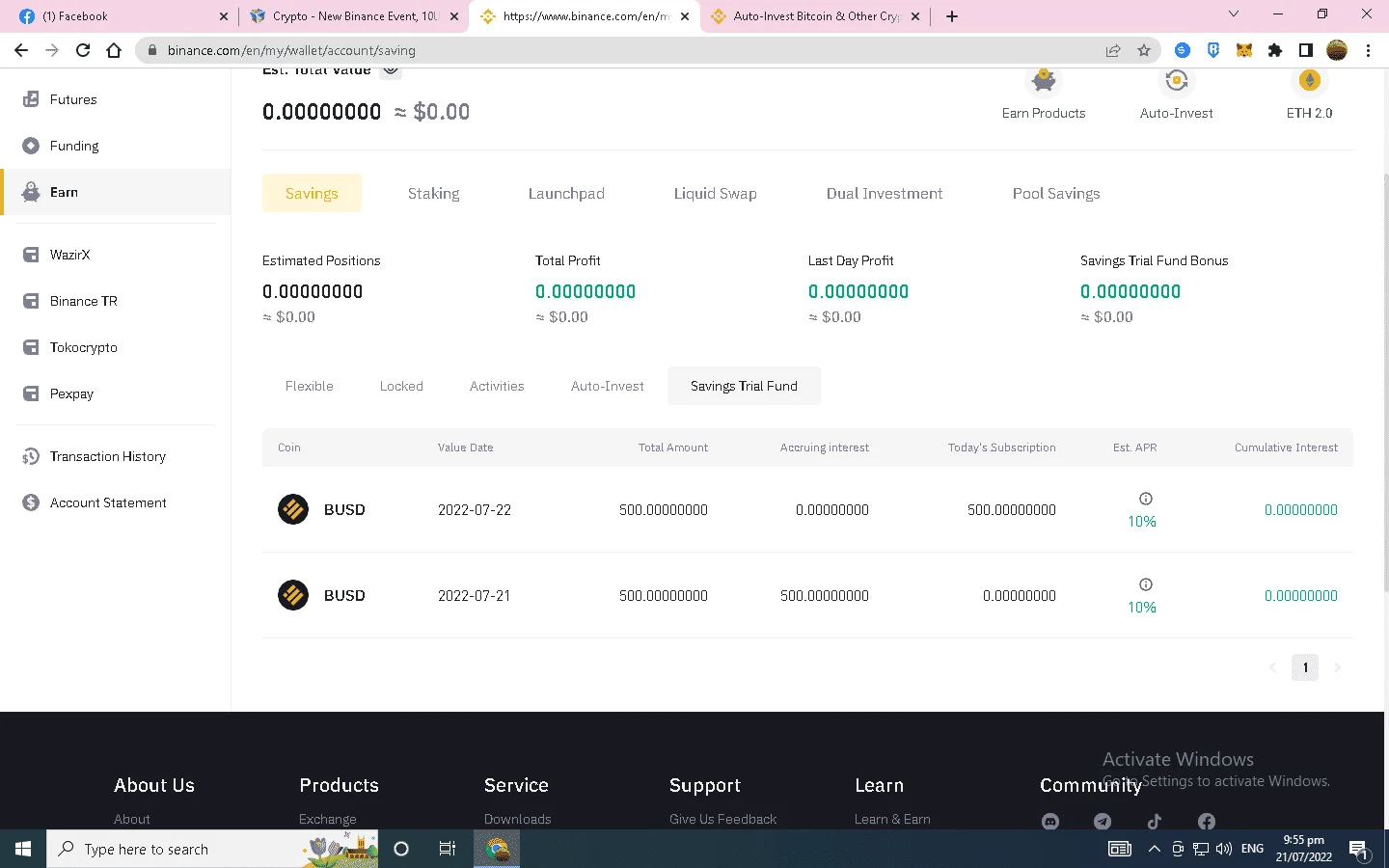Open Windows notification center
The image size is (1389, 868).
(x=1358, y=850)
